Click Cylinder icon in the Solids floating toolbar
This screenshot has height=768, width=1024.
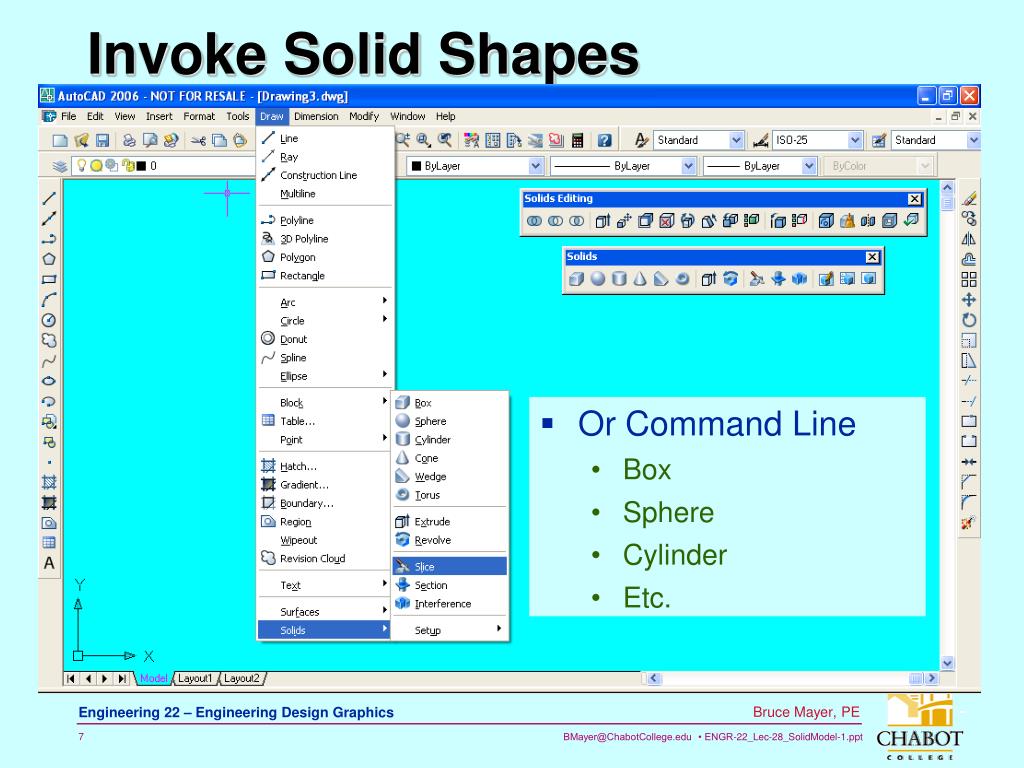click(619, 279)
